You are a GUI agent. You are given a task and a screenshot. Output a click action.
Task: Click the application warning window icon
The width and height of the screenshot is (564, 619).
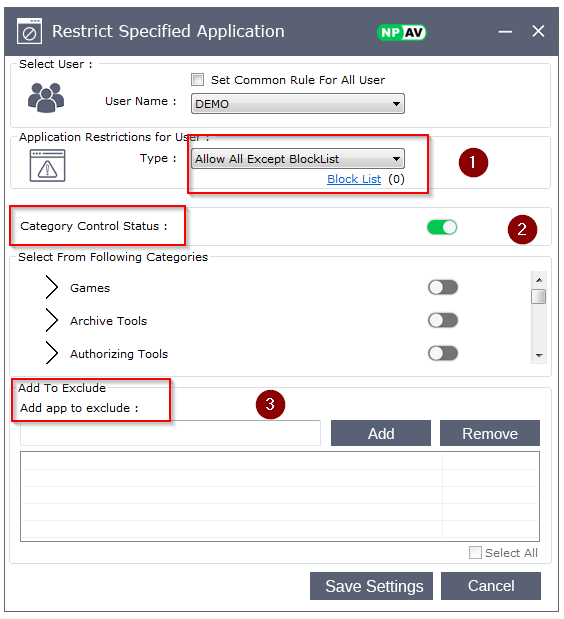(x=47, y=165)
